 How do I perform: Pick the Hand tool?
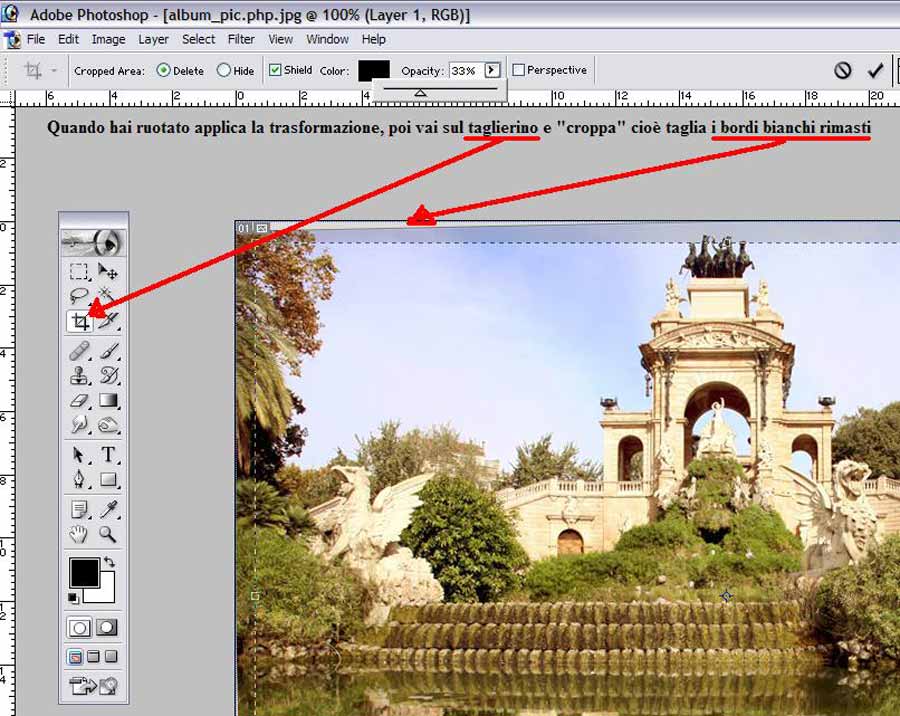click(x=80, y=535)
